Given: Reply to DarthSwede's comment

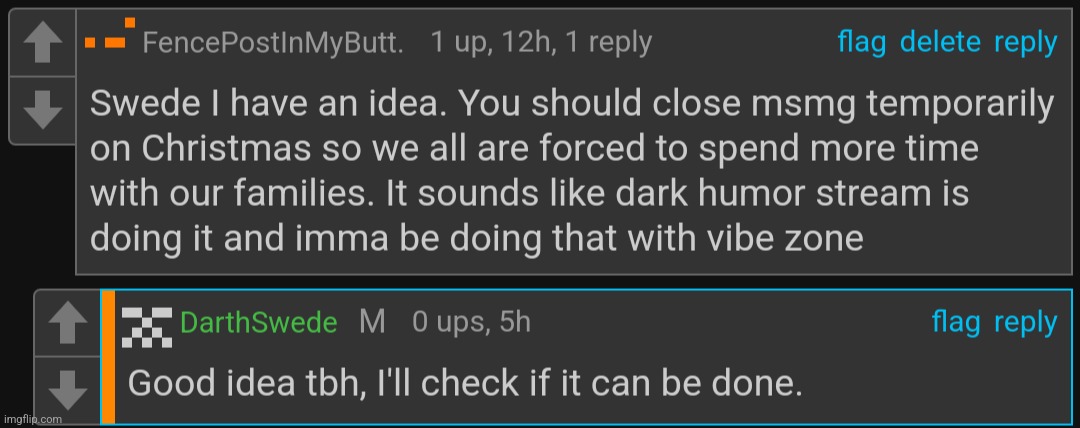Looking at the screenshot, I should click(x=1026, y=323).
